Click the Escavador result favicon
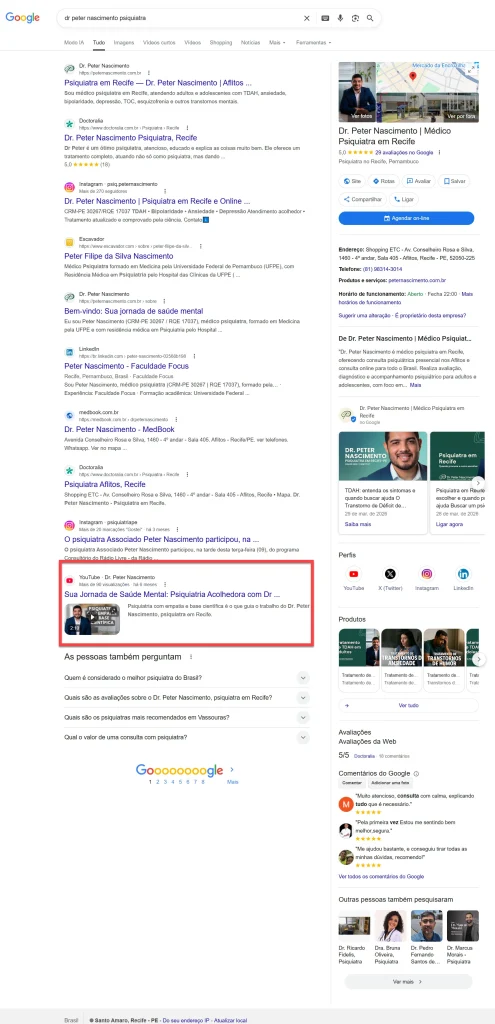Image resolution: width=495 pixels, height=1024 pixels. [x=69, y=242]
